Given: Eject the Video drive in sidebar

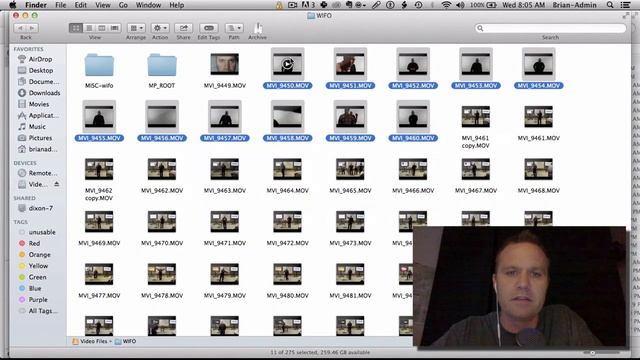Looking at the screenshot, I should point(57,184).
